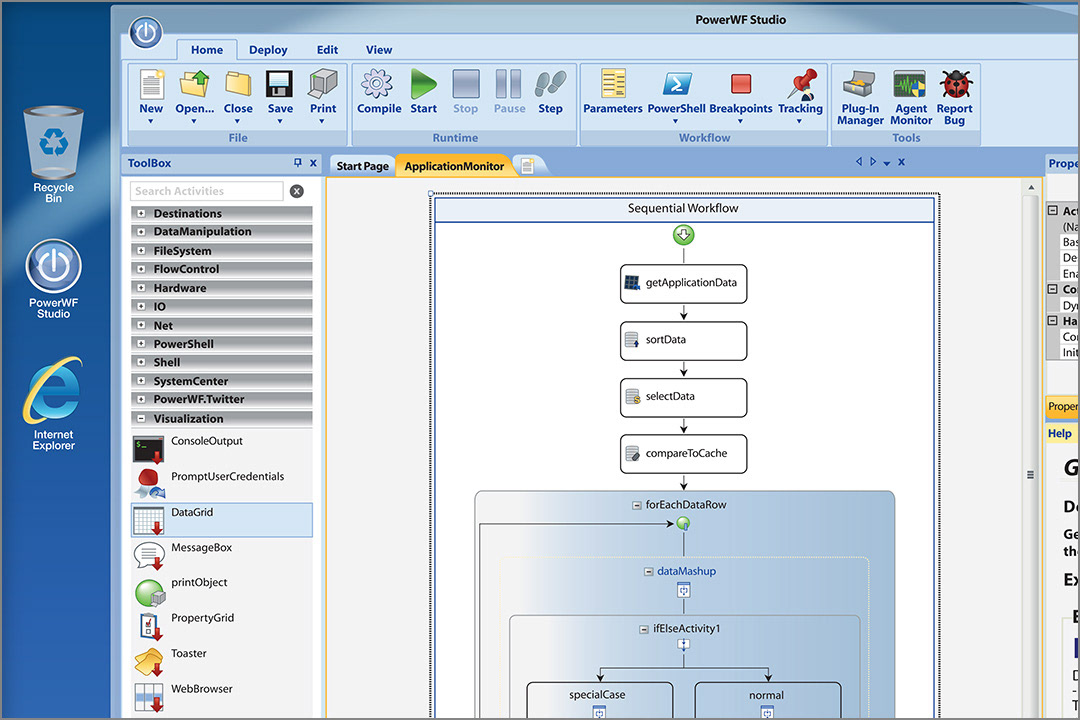1080x720 pixels.
Task: Select the ApplicationMonitor document tab
Action: [x=455, y=166]
